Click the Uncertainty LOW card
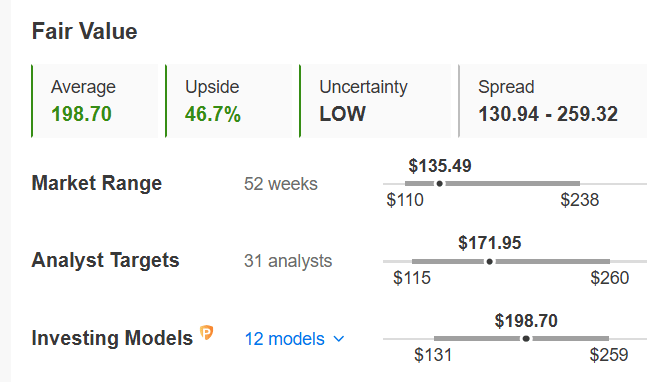Screen dimensions: 647x382 coord(375,101)
